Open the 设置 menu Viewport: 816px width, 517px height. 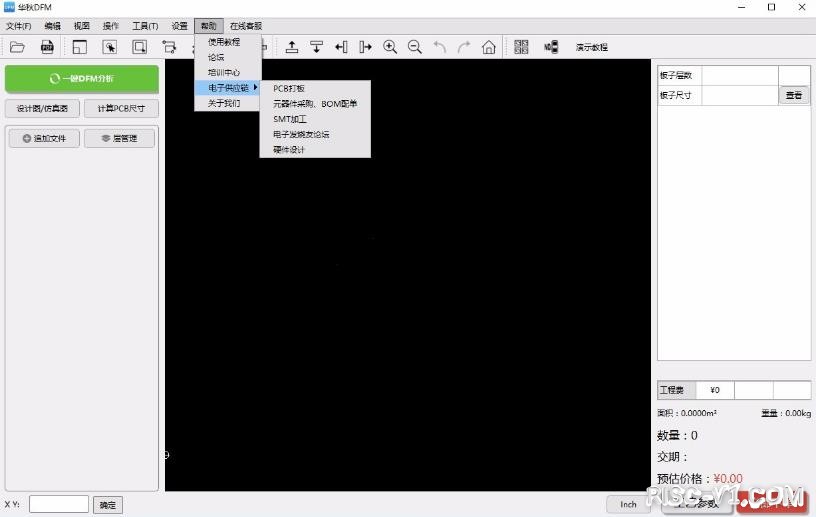pos(179,25)
